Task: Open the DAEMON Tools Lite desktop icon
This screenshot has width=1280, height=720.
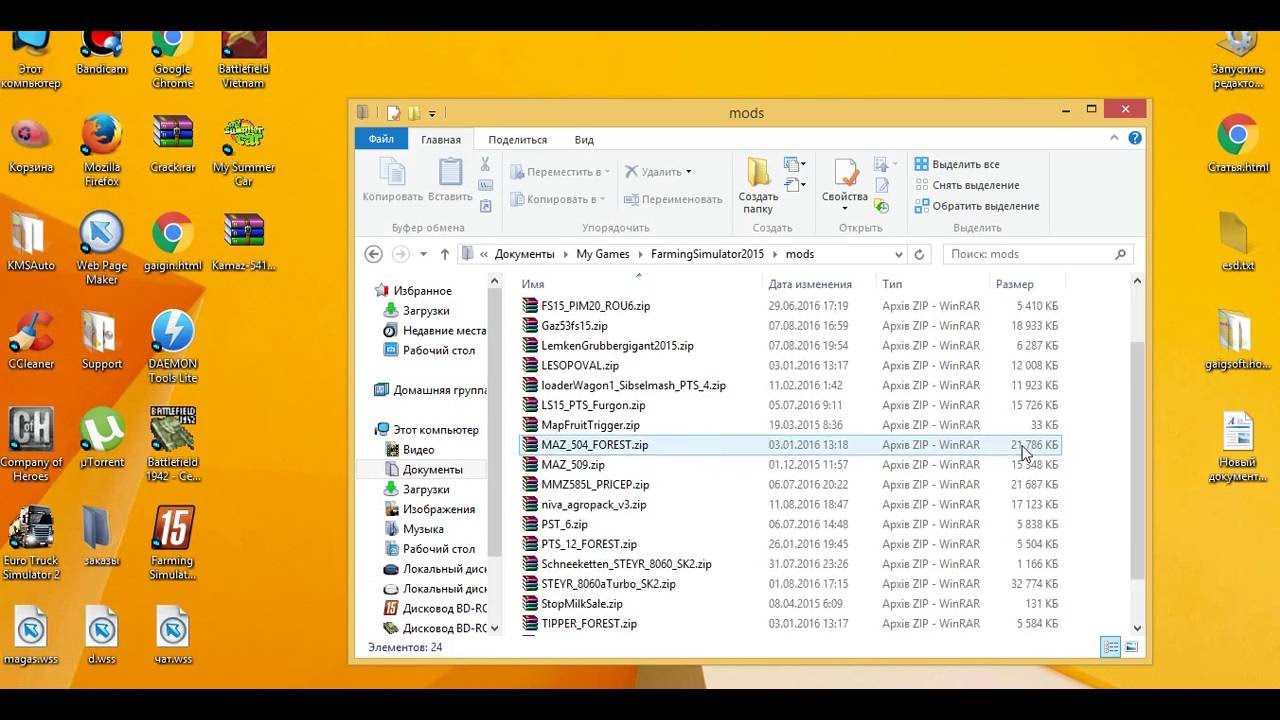Action: click(172, 347)
